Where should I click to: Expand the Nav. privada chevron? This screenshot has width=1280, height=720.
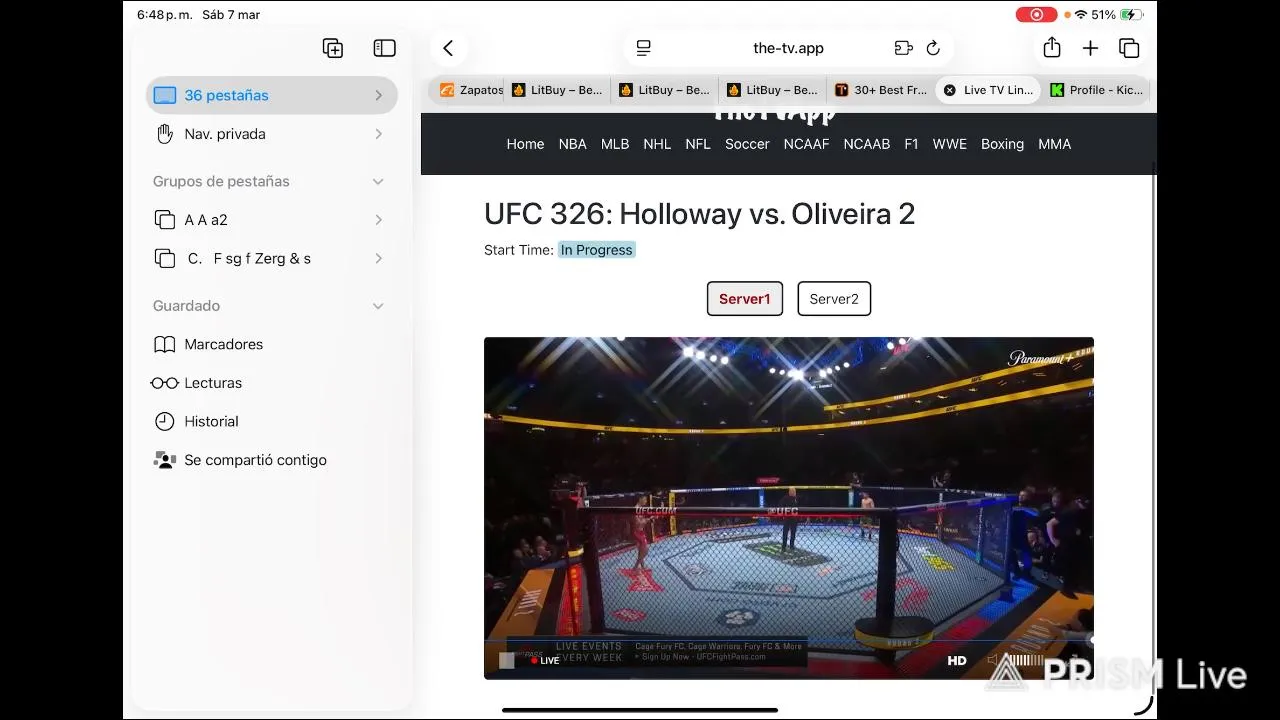[378, 134]
